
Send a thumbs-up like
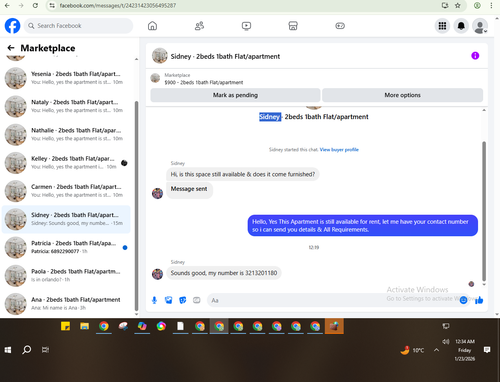click(x=479, y=300)
